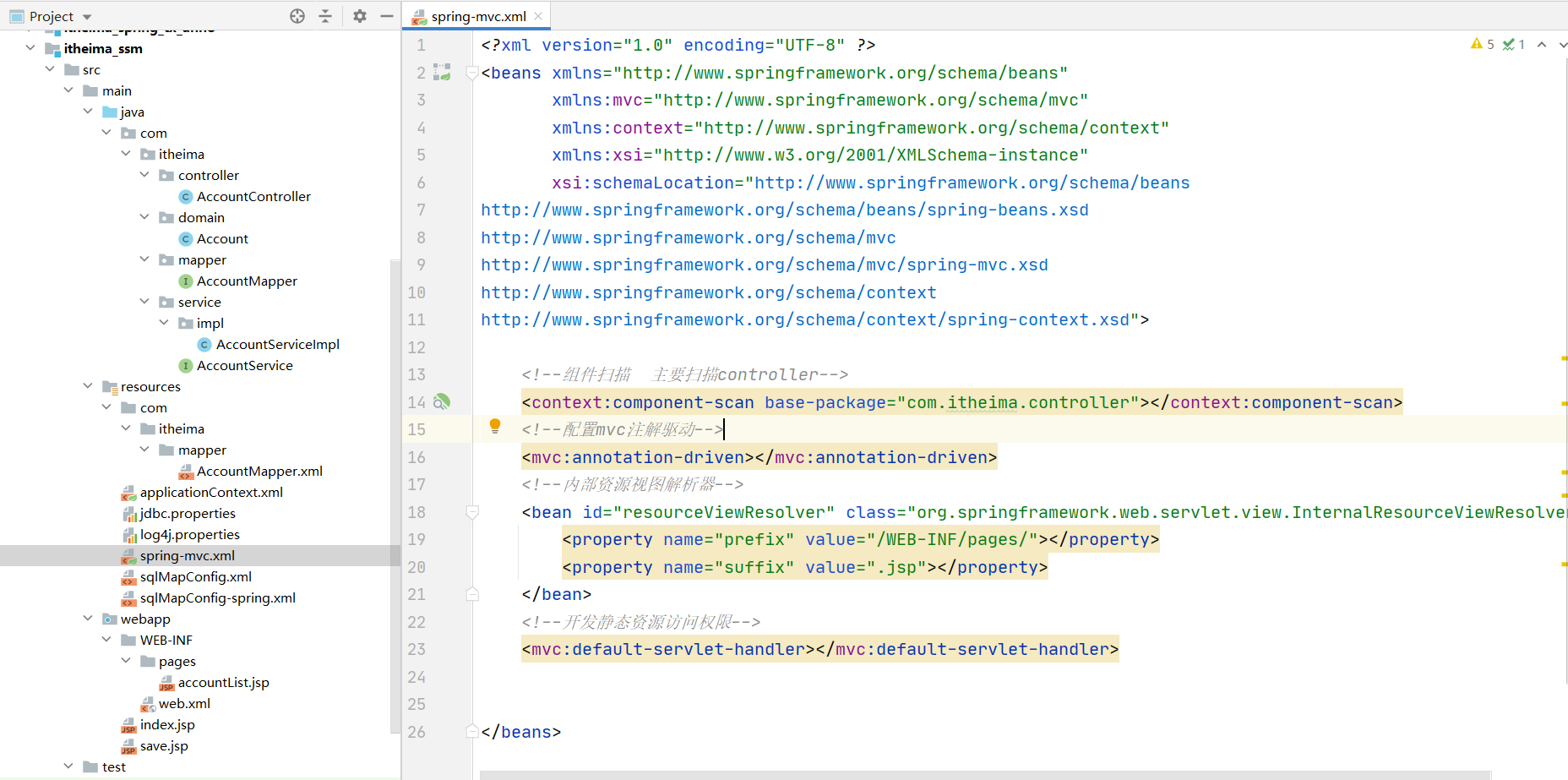This screenshot has width=1568, height=780.
Task: Collapse the controller package
Action: point(144,175)
